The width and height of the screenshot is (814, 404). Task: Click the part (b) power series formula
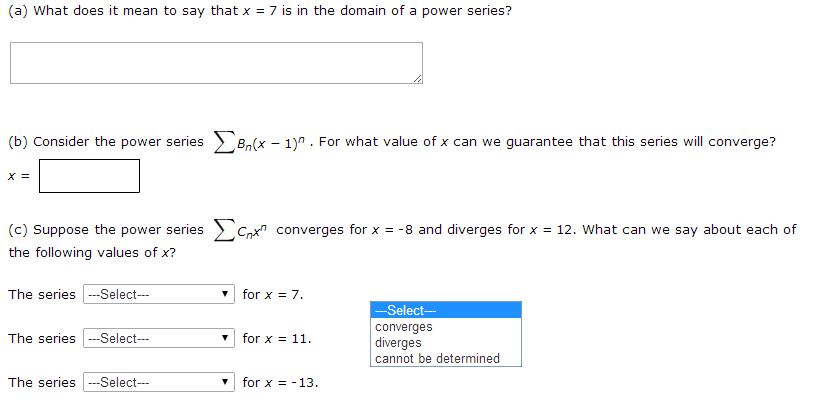click(262, 142)
